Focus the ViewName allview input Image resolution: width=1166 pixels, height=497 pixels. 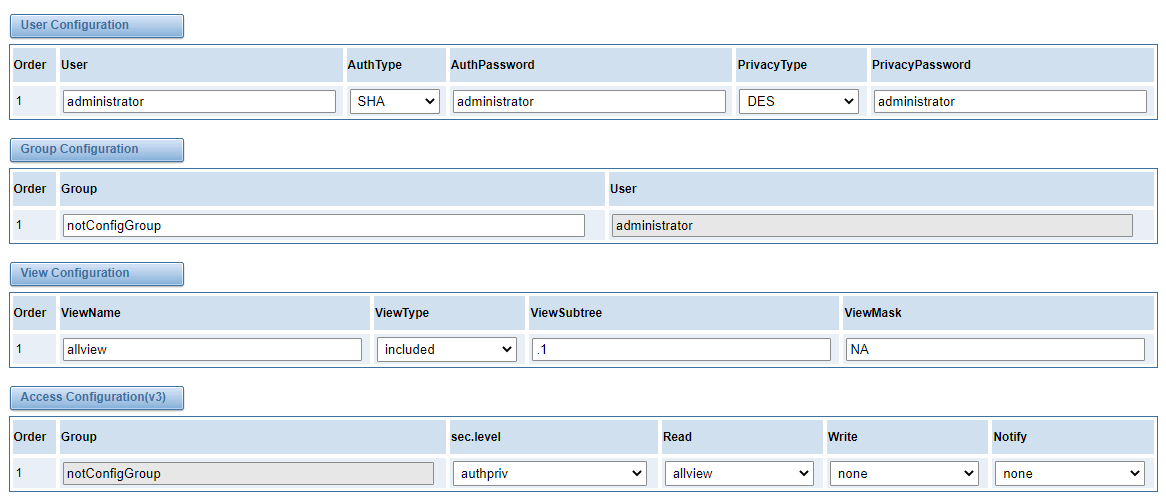pos(212,350)
